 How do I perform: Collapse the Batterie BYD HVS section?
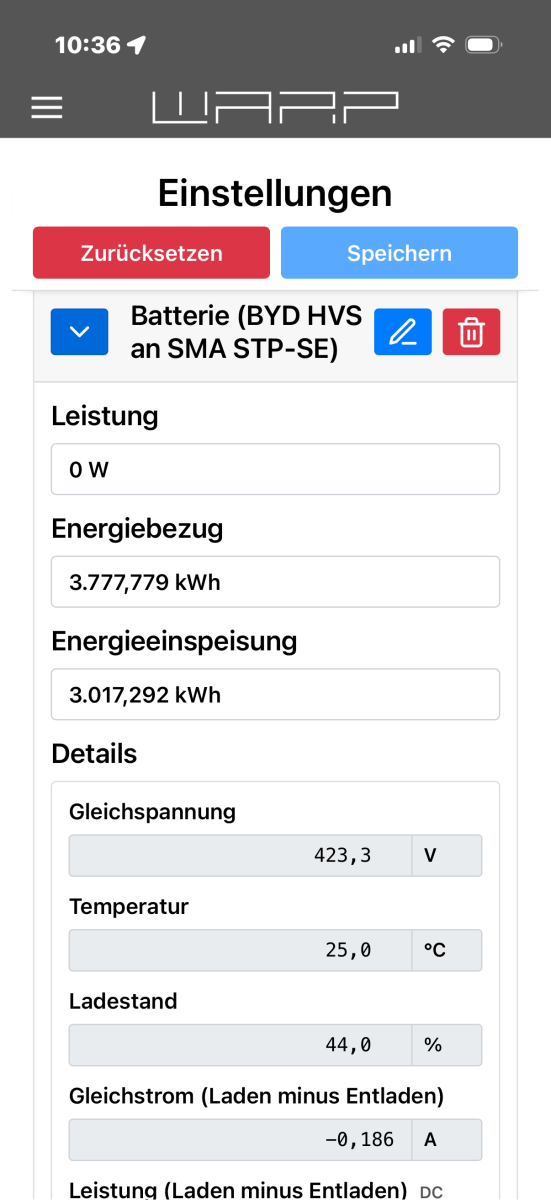[x=80, y=332]
